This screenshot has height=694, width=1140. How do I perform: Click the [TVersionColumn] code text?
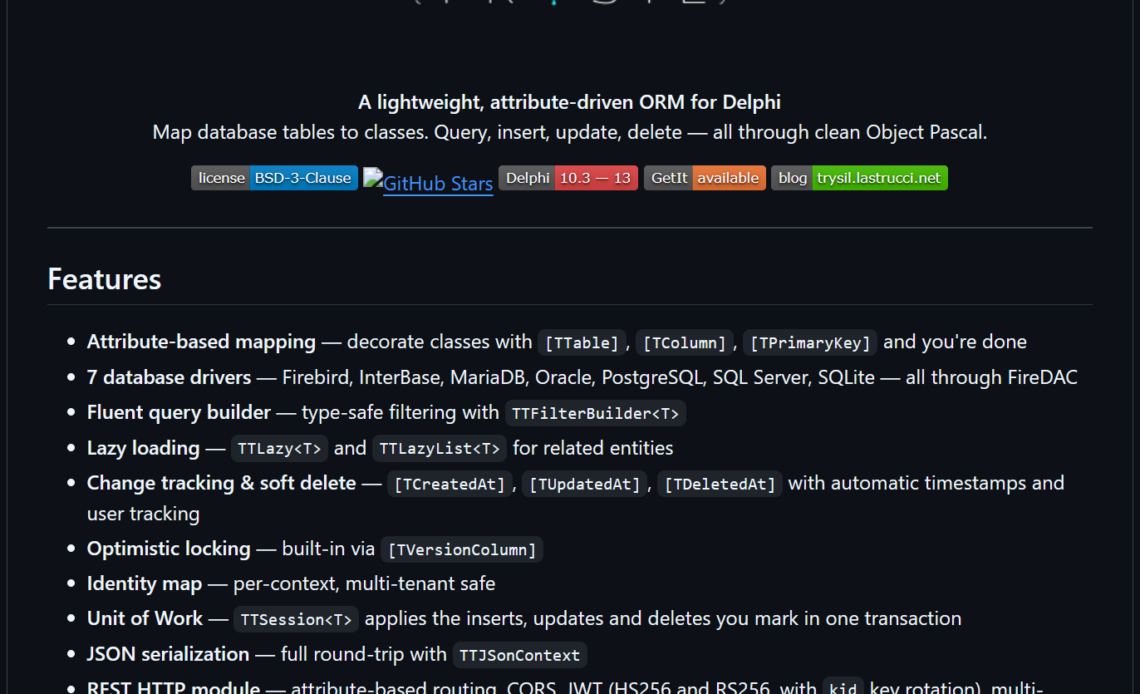coord(462,549)
